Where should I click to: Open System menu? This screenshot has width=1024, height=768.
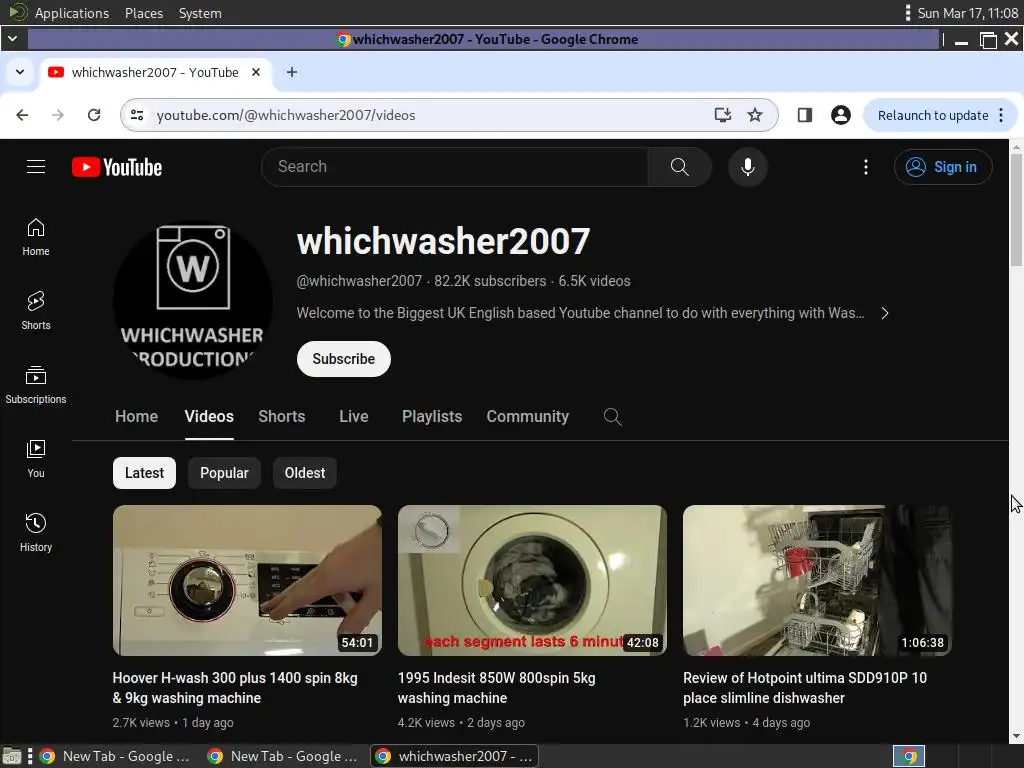pyautogui.click(x=200, y=13)
